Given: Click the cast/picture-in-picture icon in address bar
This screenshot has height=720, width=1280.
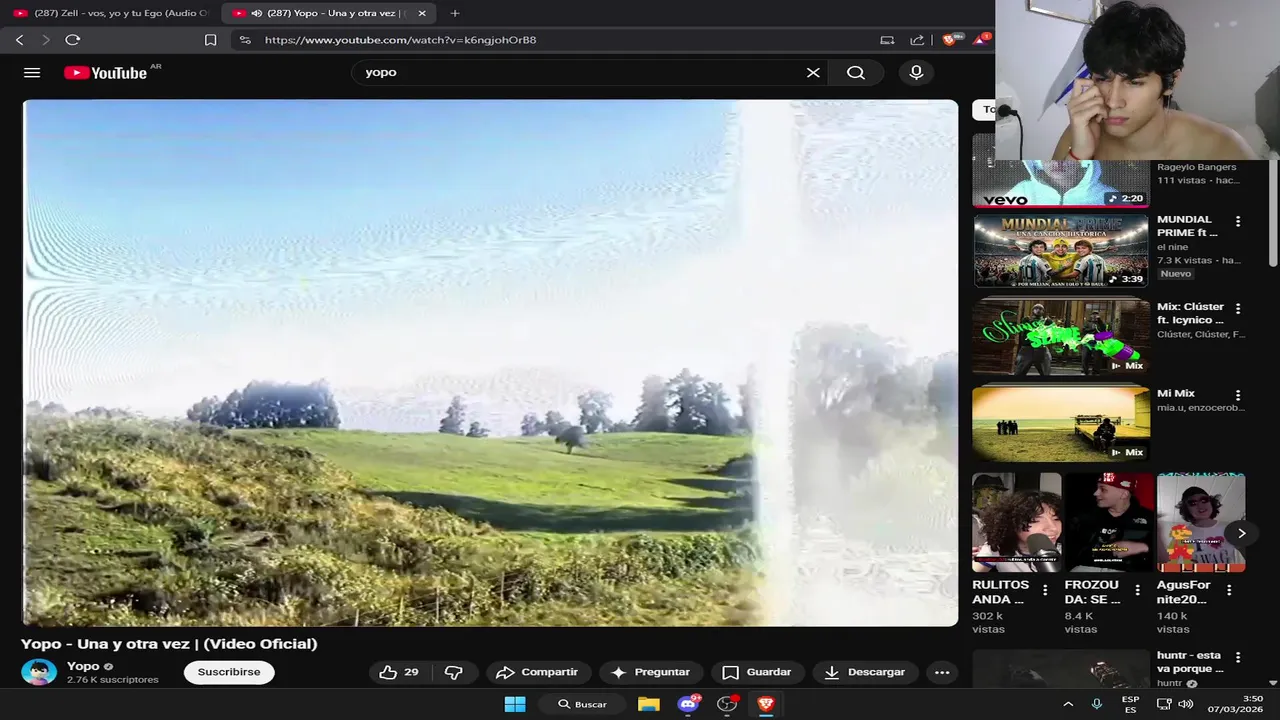Looking at the screenshot, I should click(x=887, y=40).
